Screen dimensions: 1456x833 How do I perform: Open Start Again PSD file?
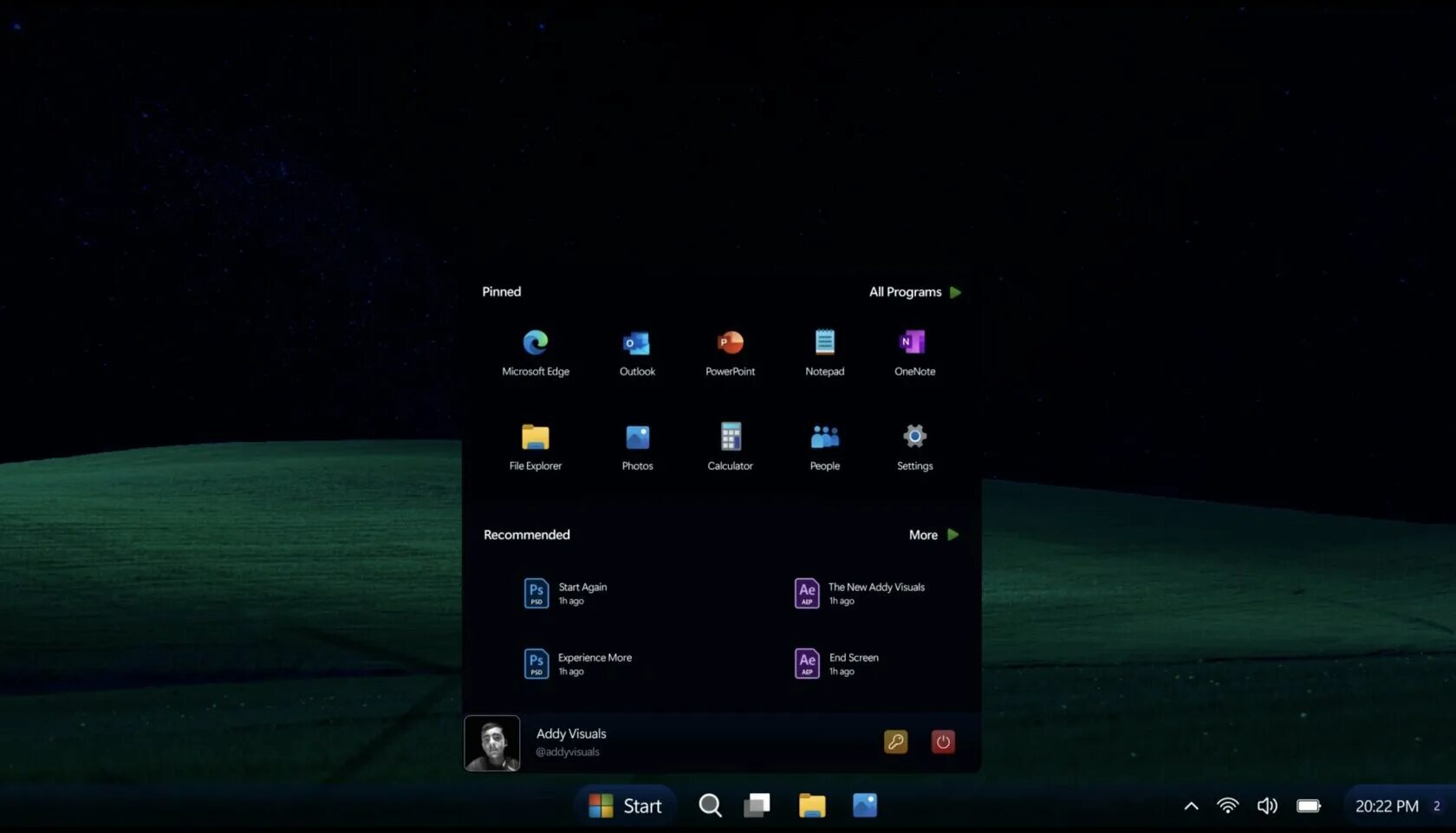point(566,594)
